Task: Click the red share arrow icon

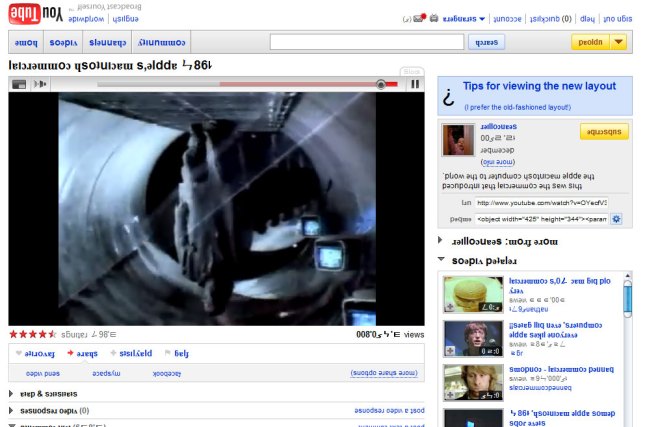Action: tap(70, 353)
